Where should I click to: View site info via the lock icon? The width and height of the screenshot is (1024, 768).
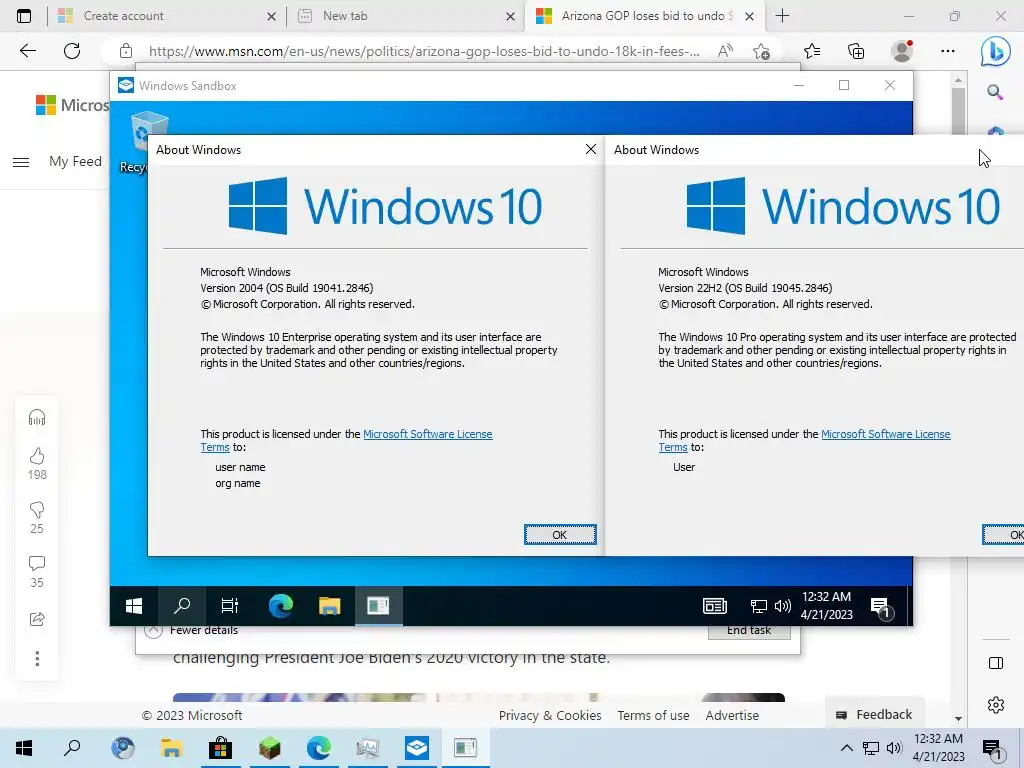click(x=126, y=51)
